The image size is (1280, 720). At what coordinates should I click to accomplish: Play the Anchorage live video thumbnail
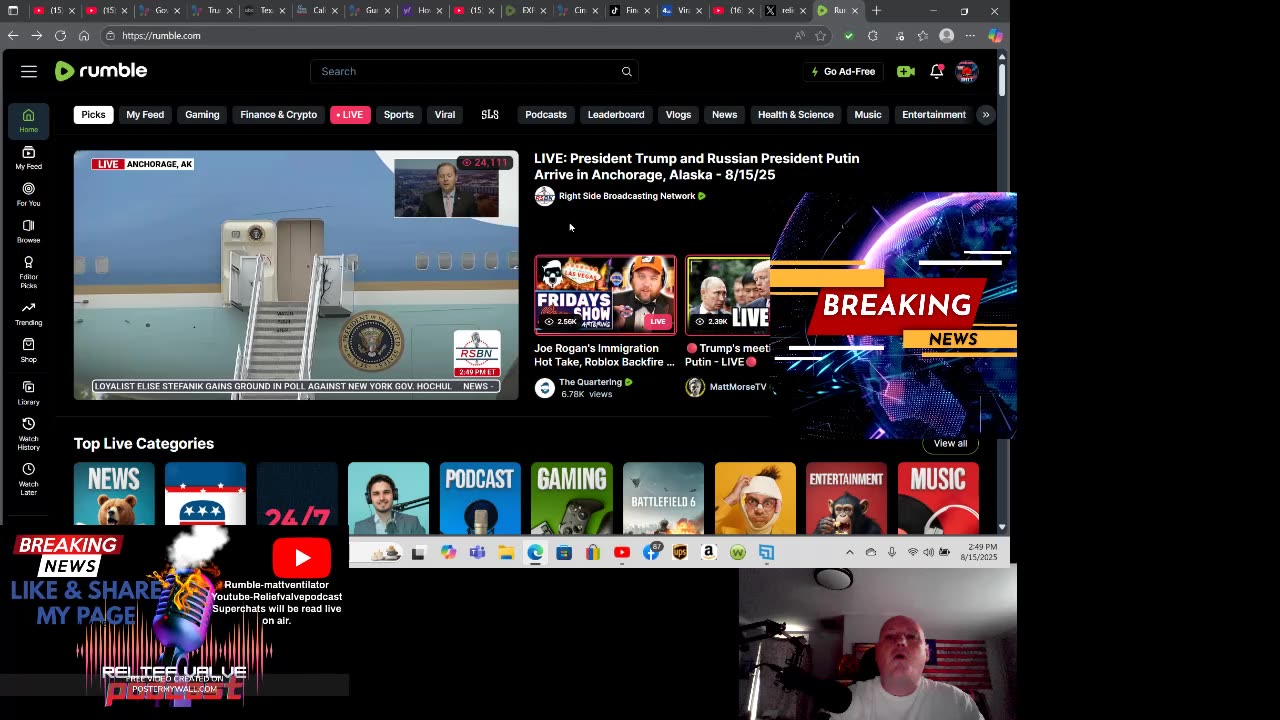(296, 275)
